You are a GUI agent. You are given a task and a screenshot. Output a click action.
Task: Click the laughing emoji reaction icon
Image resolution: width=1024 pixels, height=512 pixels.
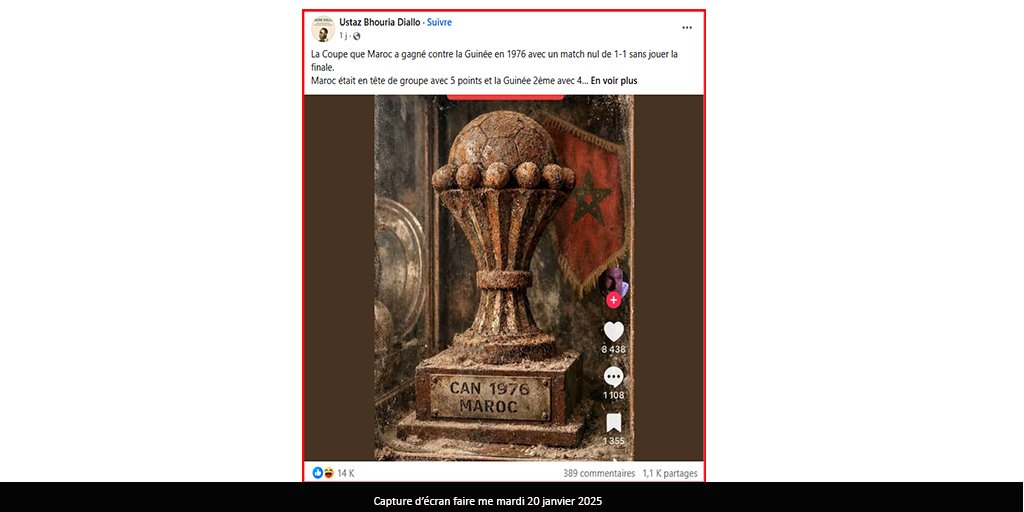click(x=328, y=473)
